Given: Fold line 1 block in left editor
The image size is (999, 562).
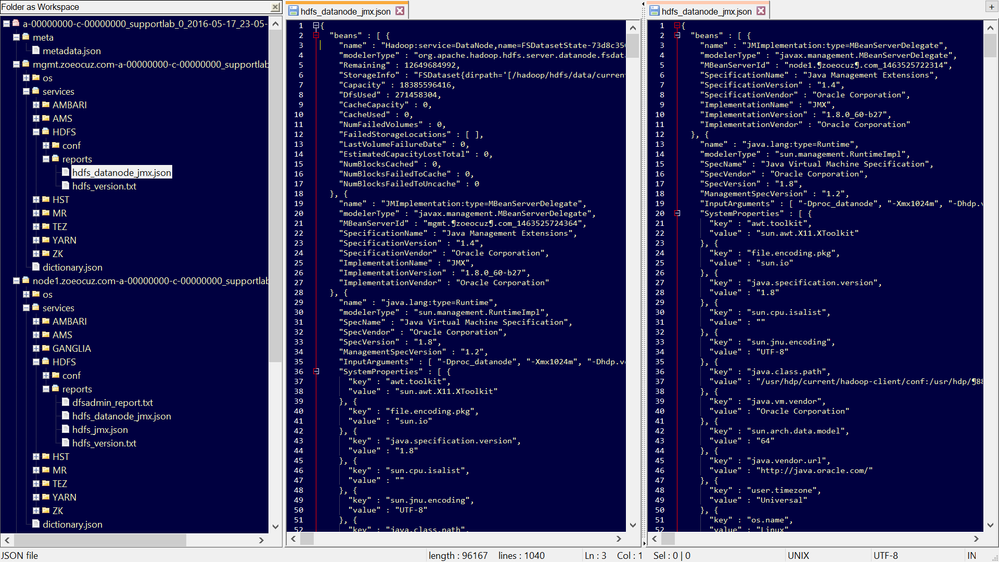Looking at the screenshot, I should point(316,25).
